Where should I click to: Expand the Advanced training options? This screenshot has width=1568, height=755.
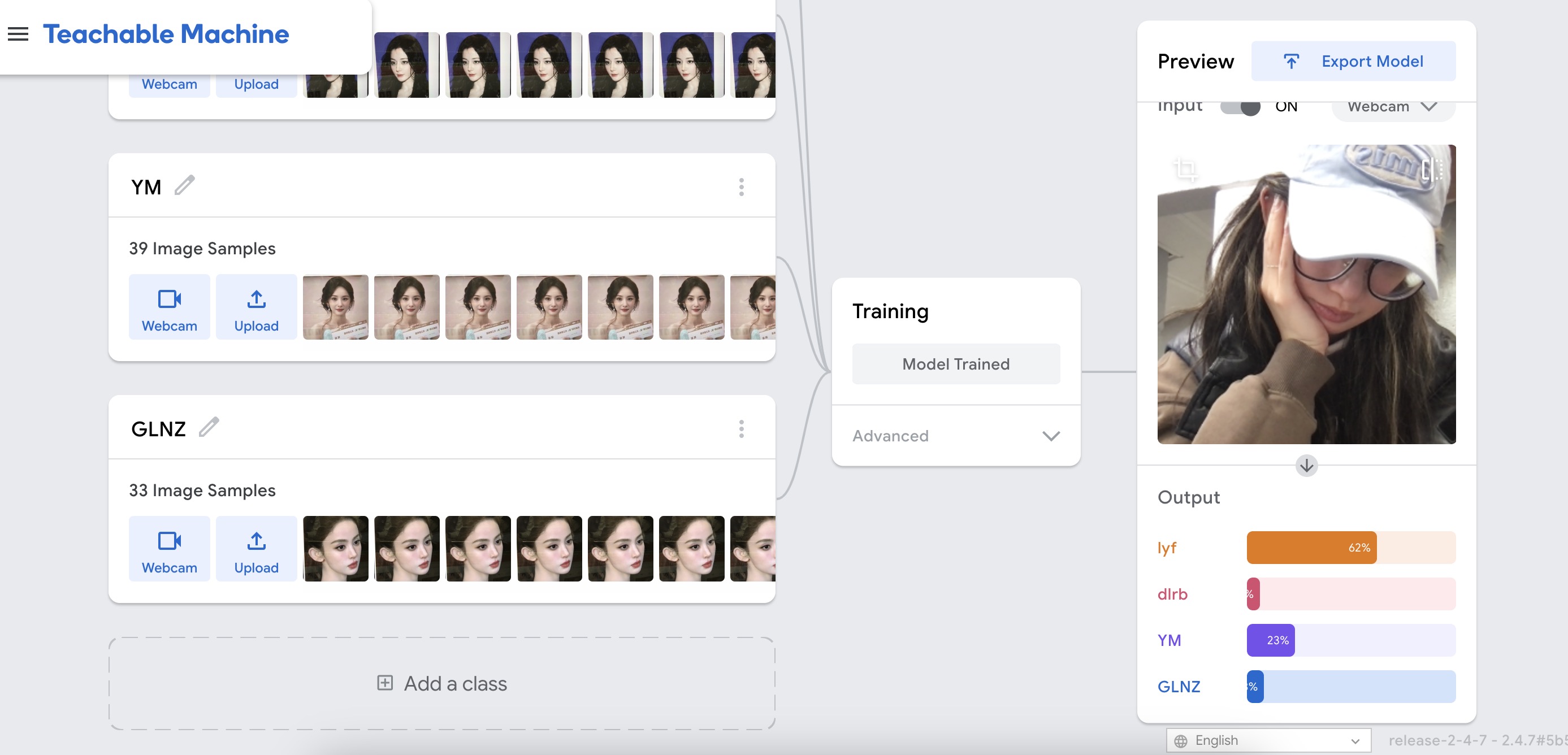coord(956,436)
